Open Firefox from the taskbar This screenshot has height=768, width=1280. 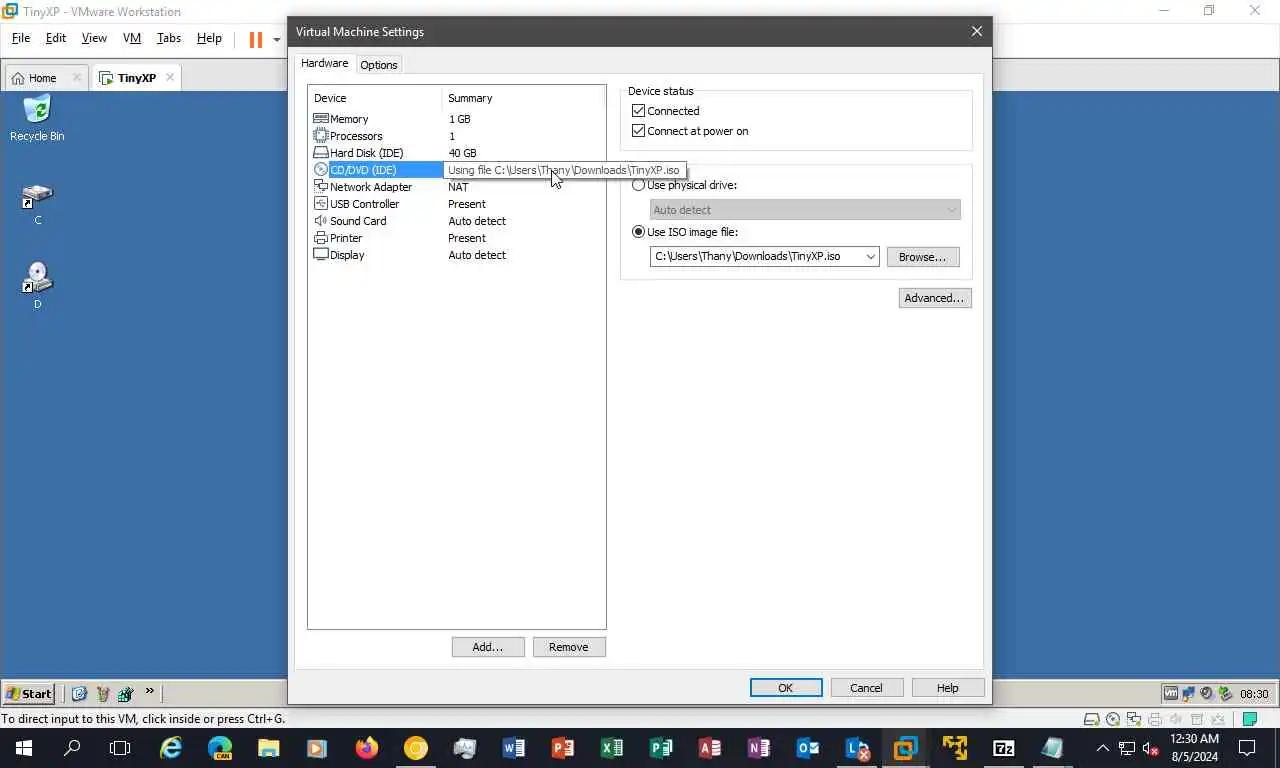click(367, 748)
